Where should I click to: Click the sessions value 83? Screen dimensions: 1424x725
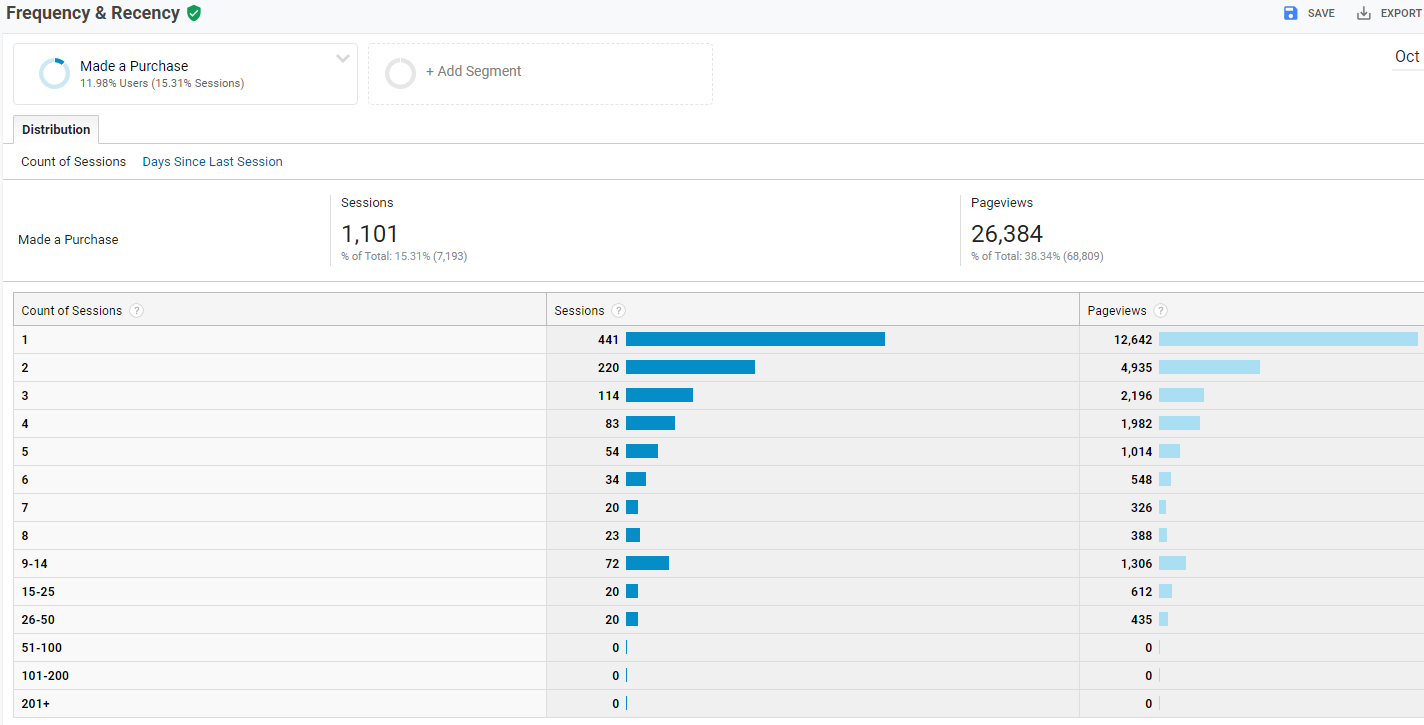[x=612, y=424]
